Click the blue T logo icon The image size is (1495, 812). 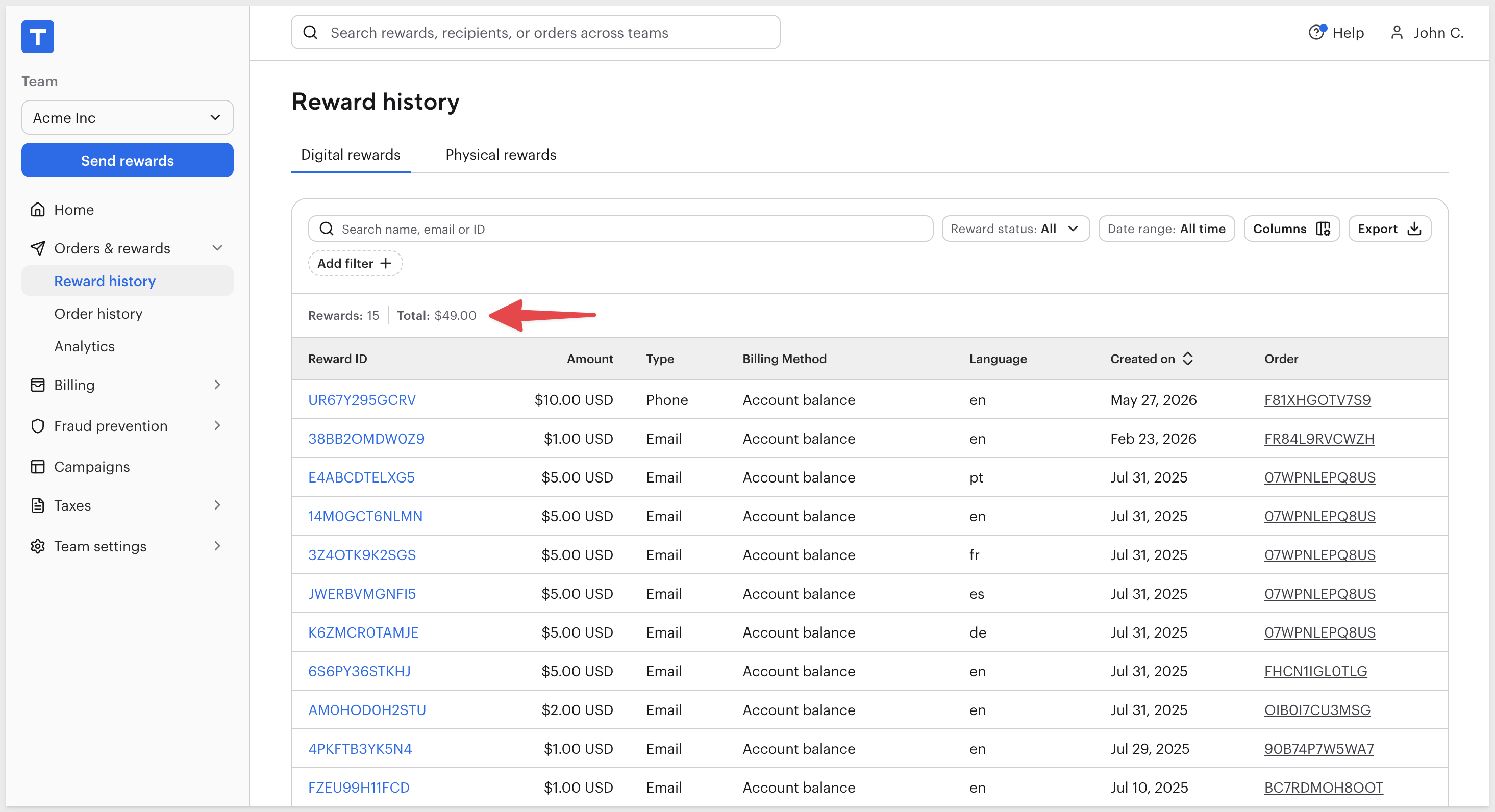point(38,37)
